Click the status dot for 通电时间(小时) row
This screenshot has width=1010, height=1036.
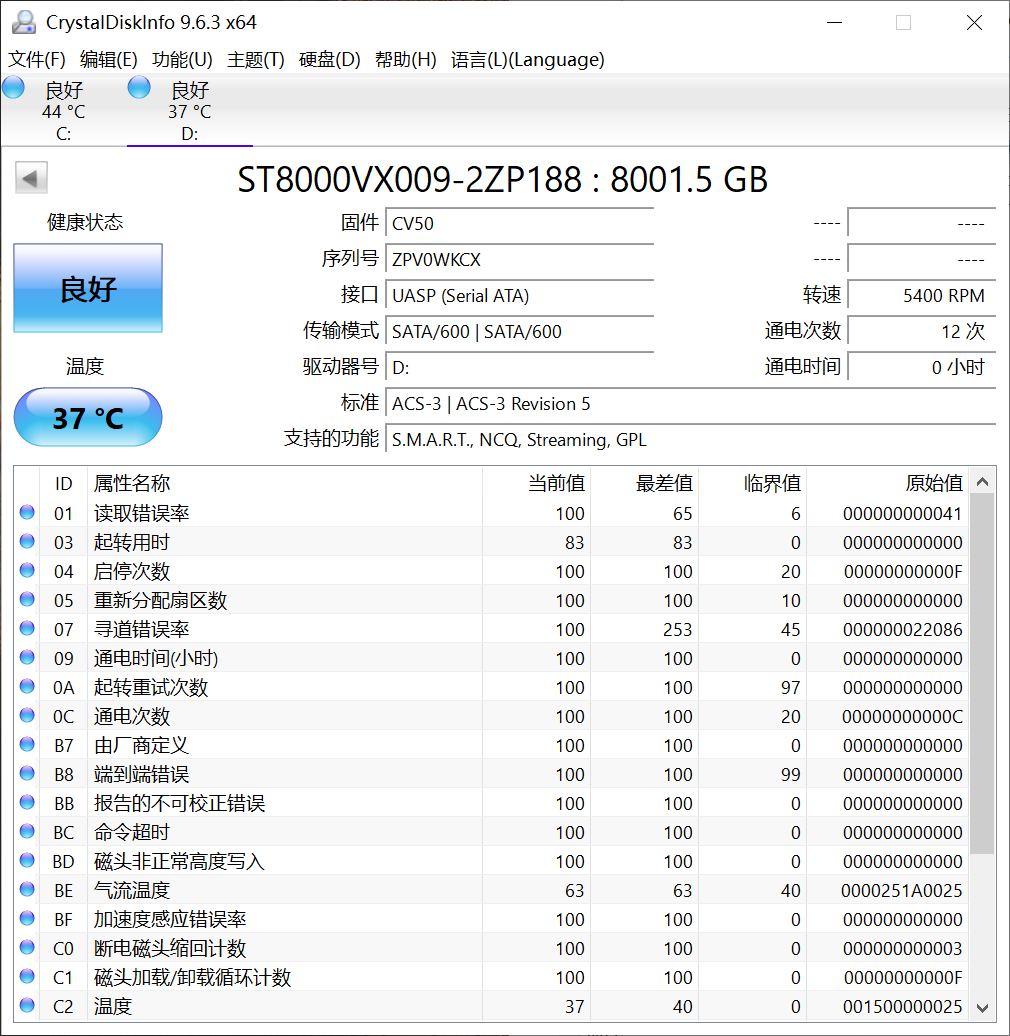pyautogui.click(x=27, y=657)
